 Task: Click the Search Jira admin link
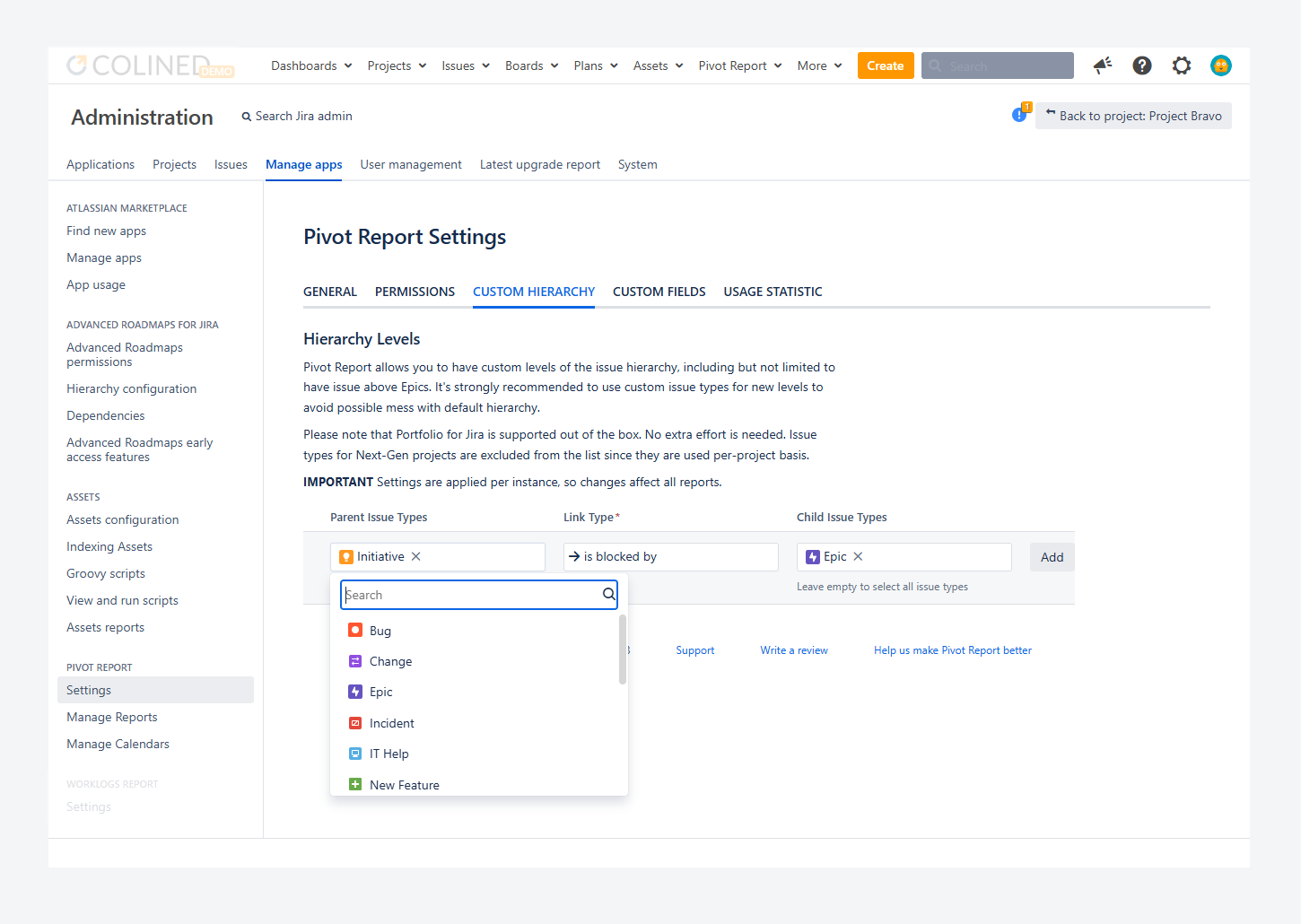(297, 116)
